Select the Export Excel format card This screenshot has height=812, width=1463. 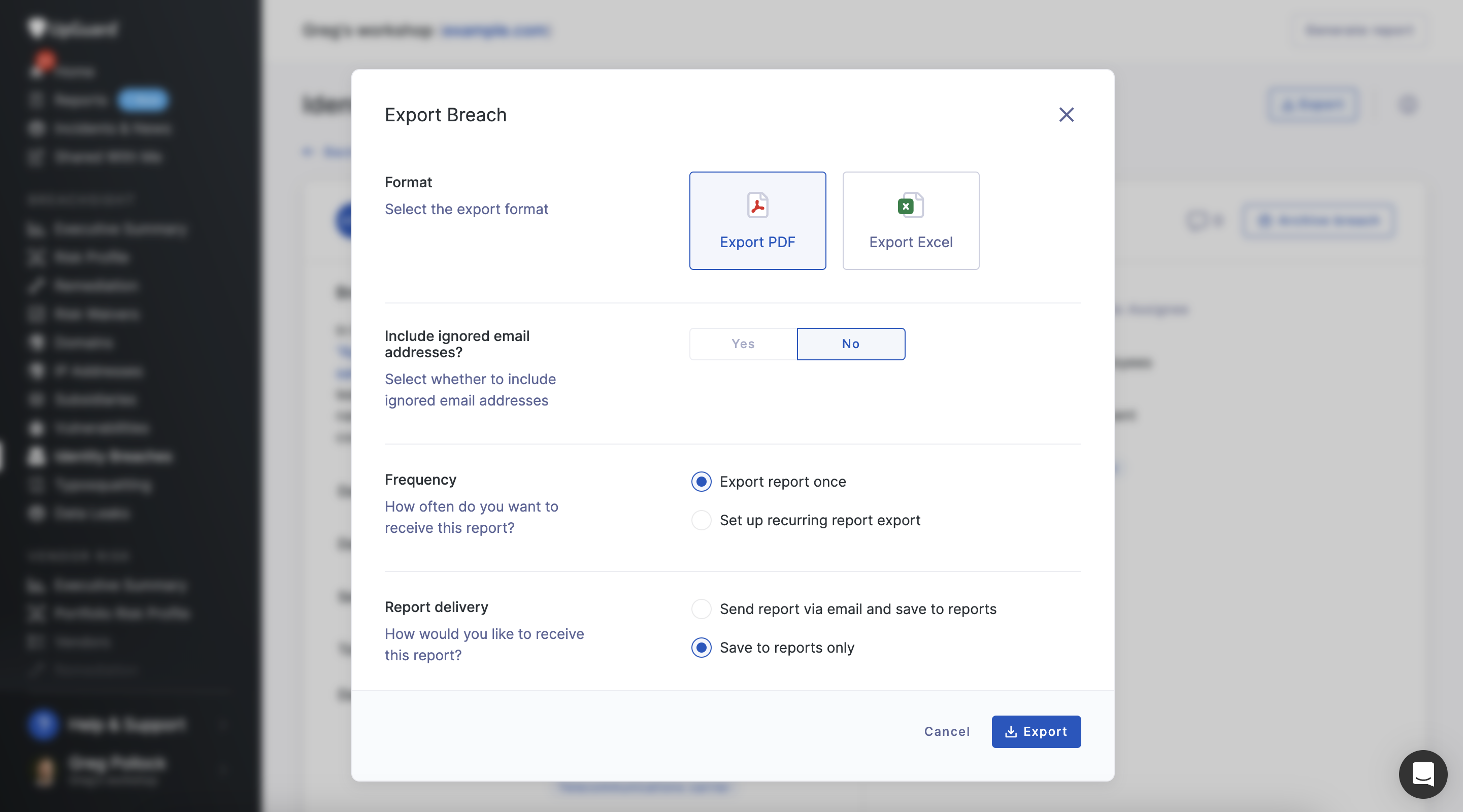click(910, 220)
